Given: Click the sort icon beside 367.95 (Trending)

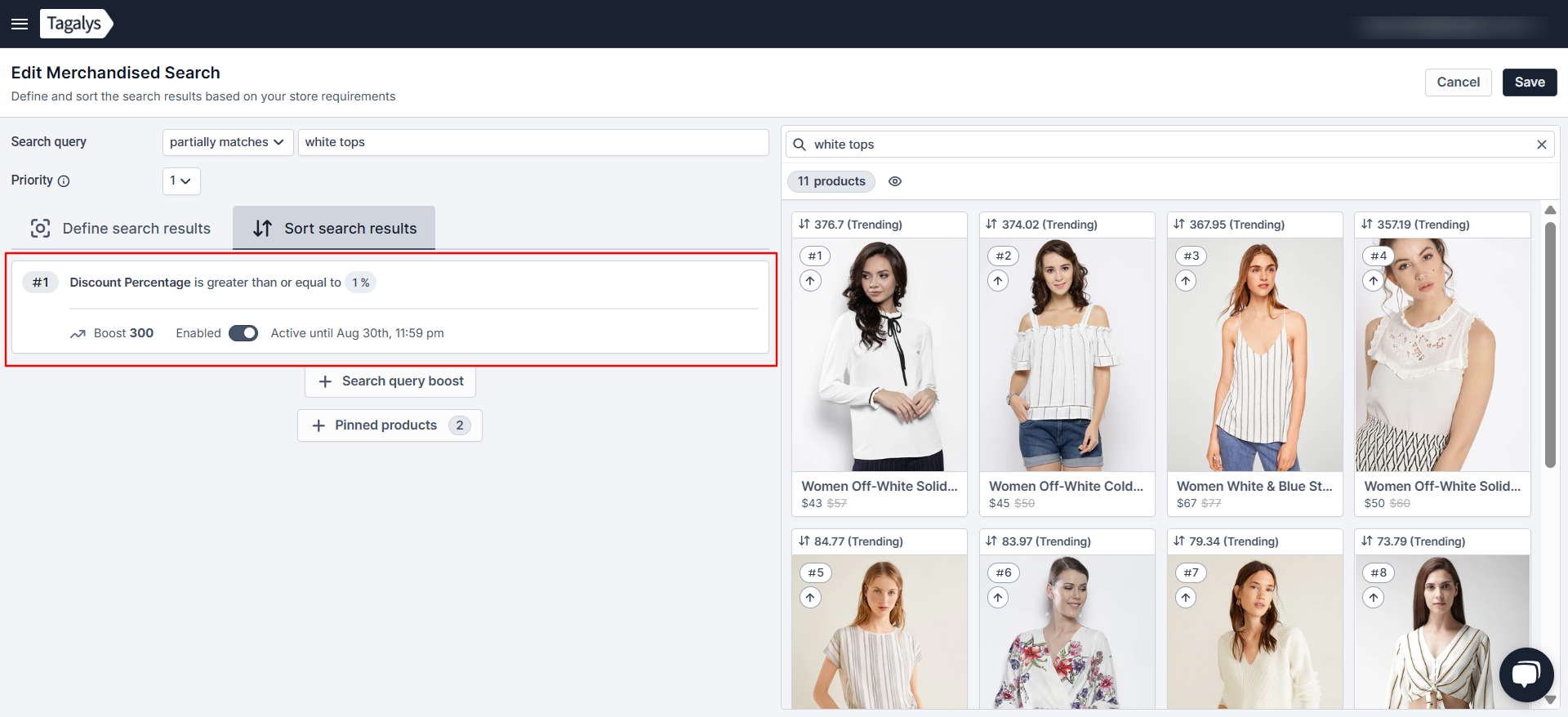Looking at the screenshot, I should 1179,225.
